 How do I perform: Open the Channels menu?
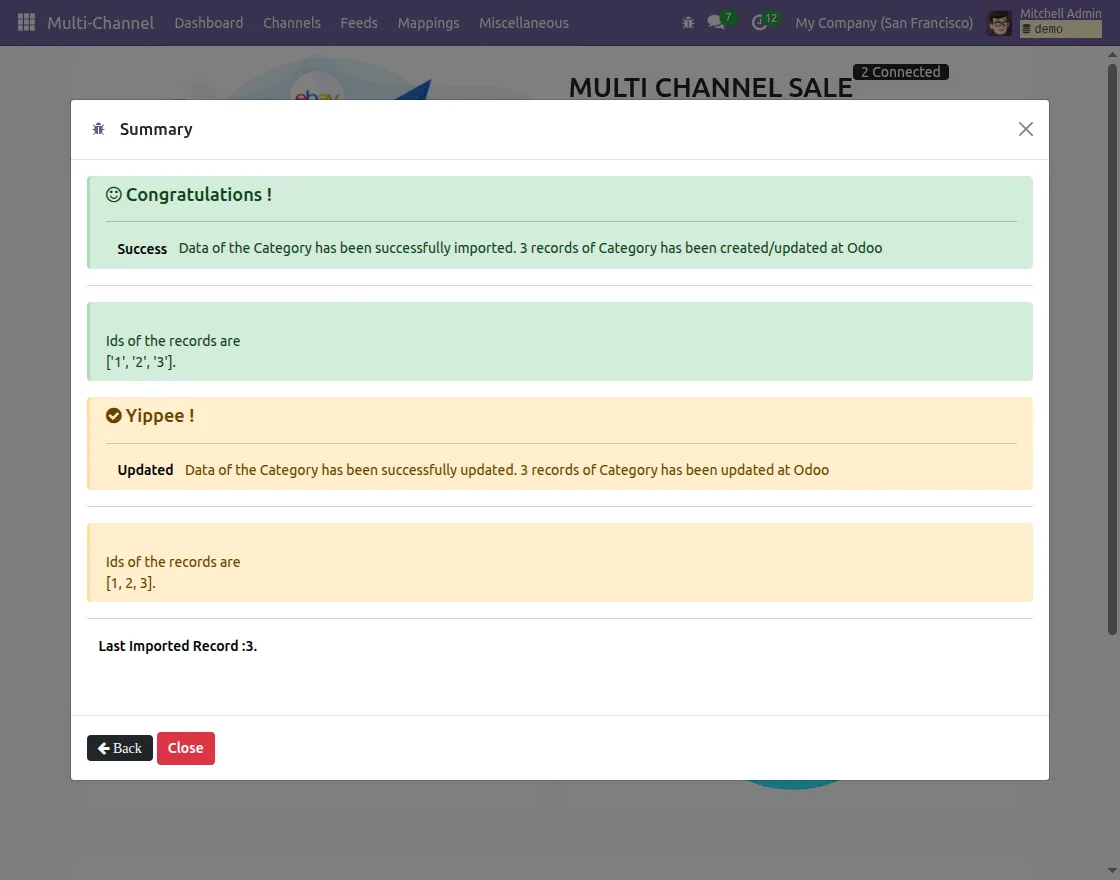pyautogui.click(x=291, y=23)
